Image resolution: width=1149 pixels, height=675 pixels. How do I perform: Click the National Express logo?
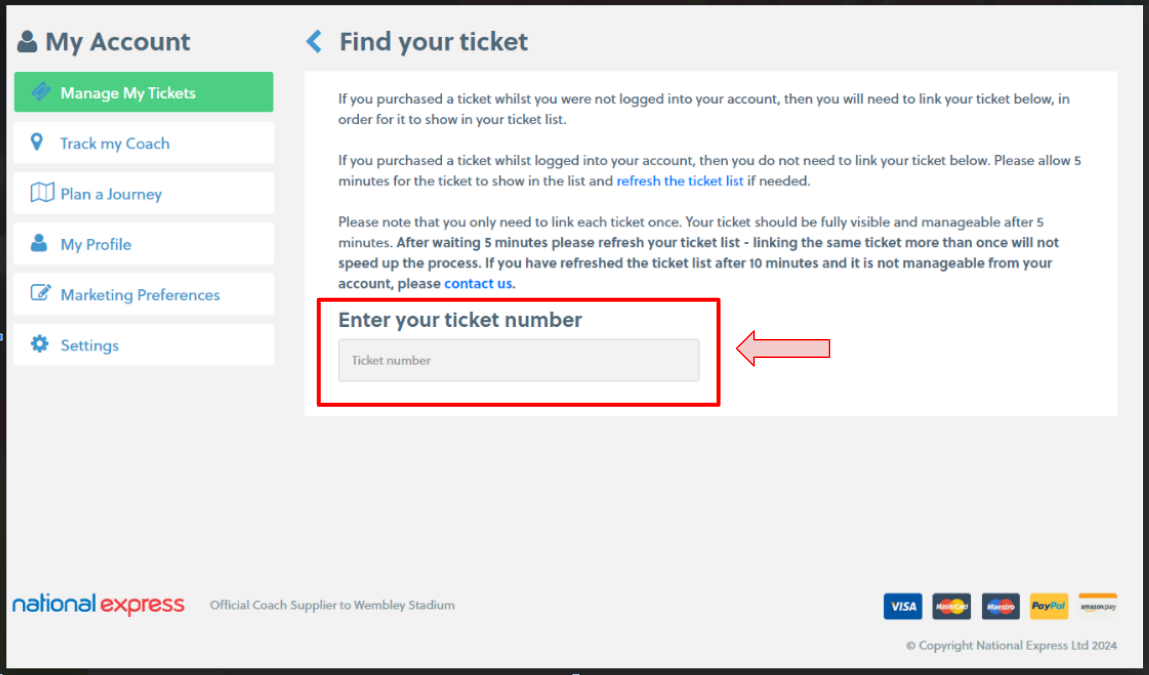point(98,604)
